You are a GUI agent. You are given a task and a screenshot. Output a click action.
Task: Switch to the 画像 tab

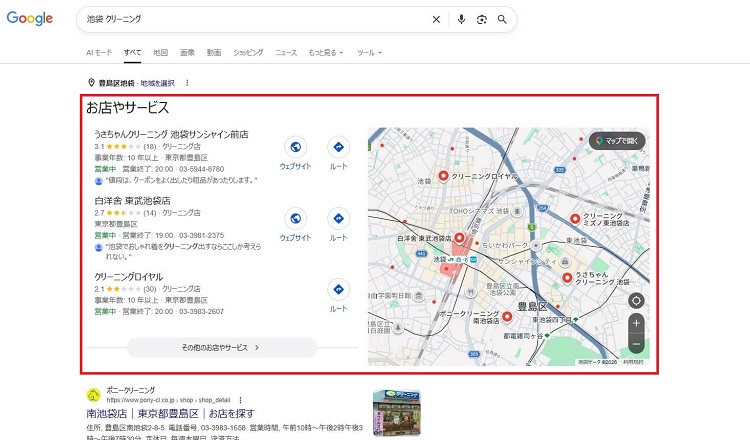(187, 53)
